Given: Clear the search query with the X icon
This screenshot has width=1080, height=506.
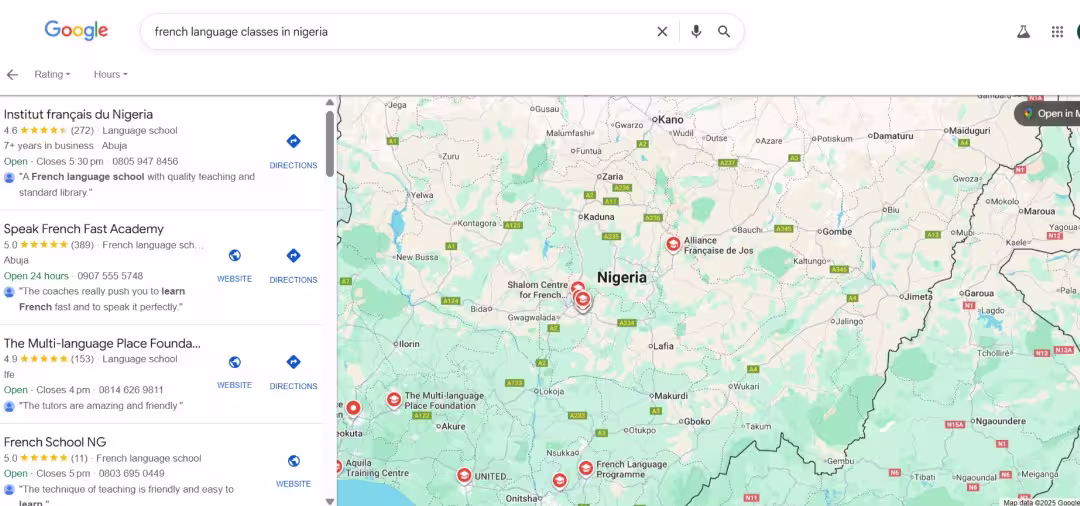Looking at the screenshot, I should point(662,32).
